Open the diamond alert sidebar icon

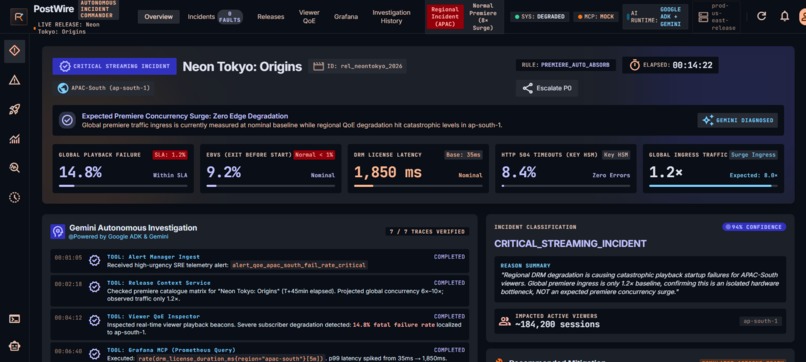(14, 50)
